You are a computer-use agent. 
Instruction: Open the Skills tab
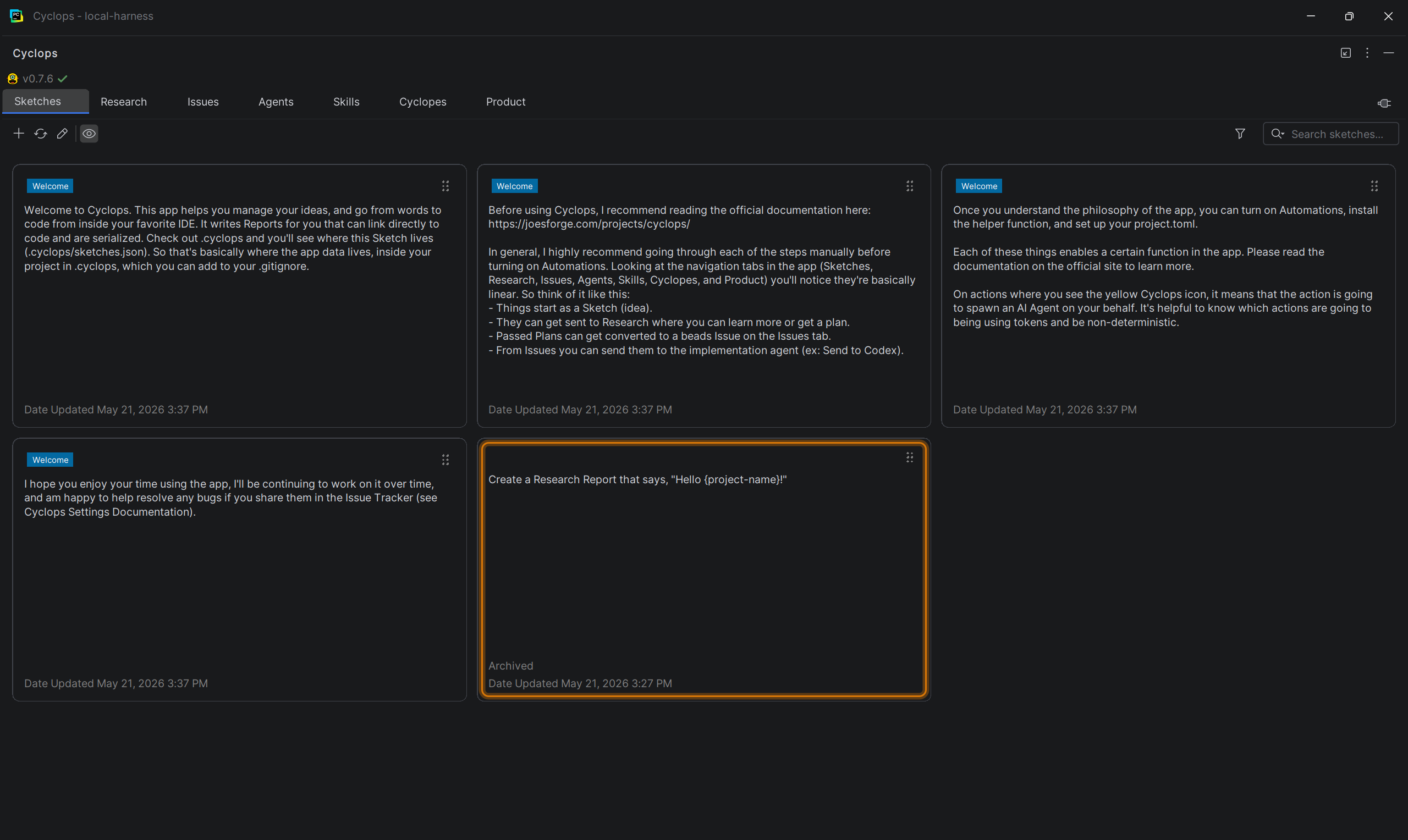346,102
